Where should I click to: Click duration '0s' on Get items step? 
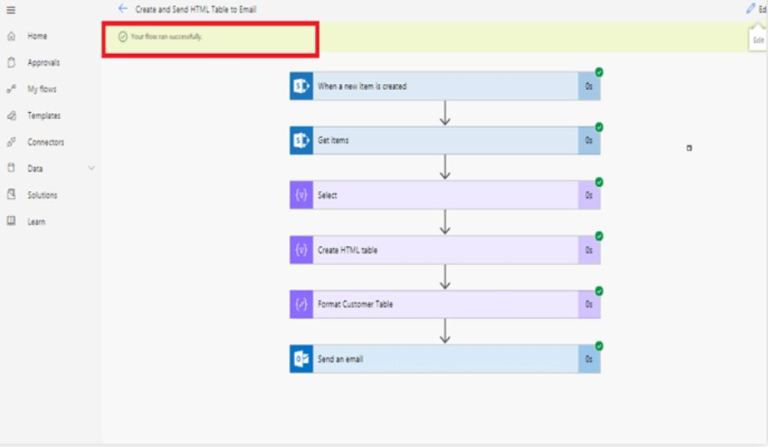[x=589, y=141]
